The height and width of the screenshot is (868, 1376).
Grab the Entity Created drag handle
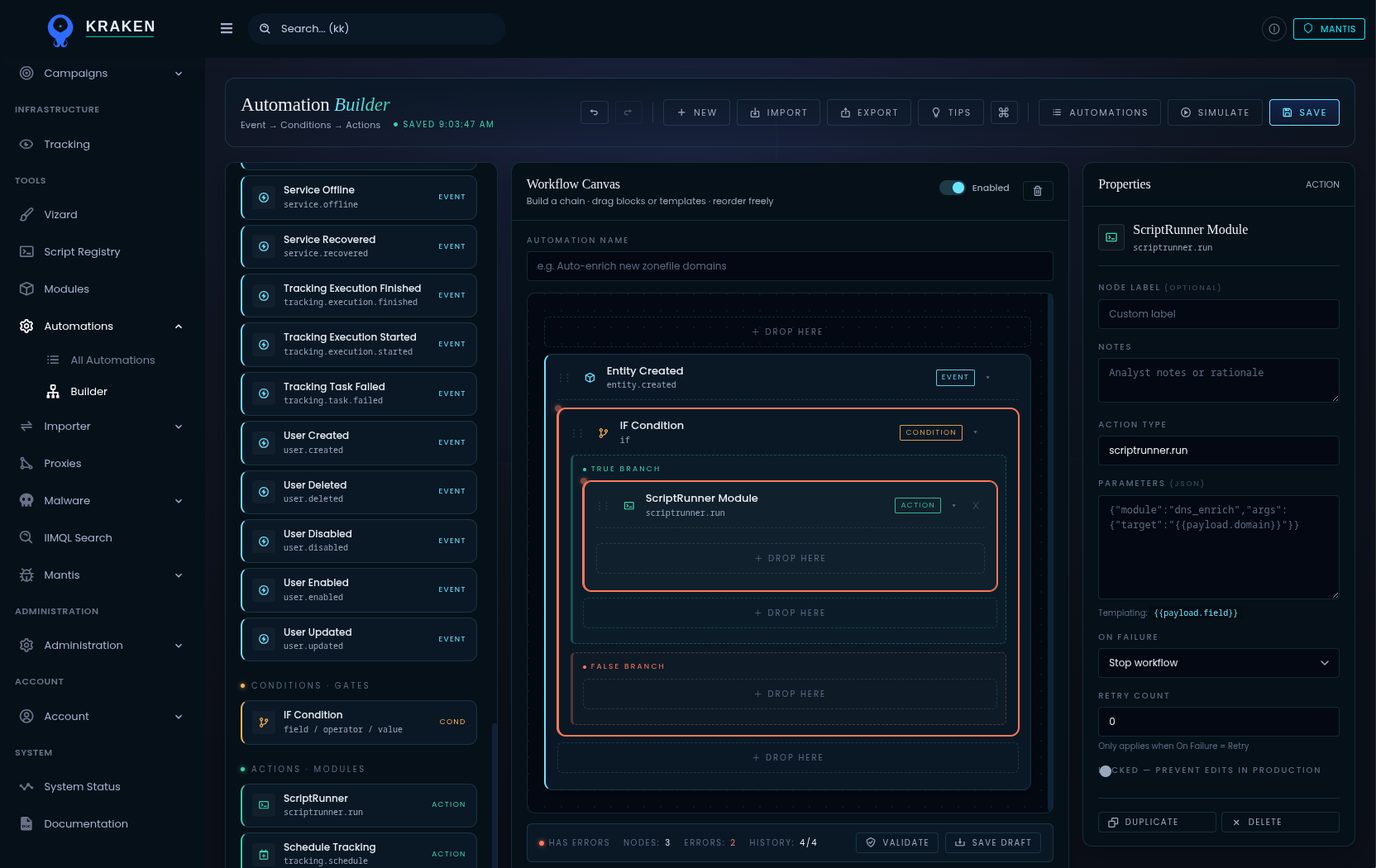564,378
